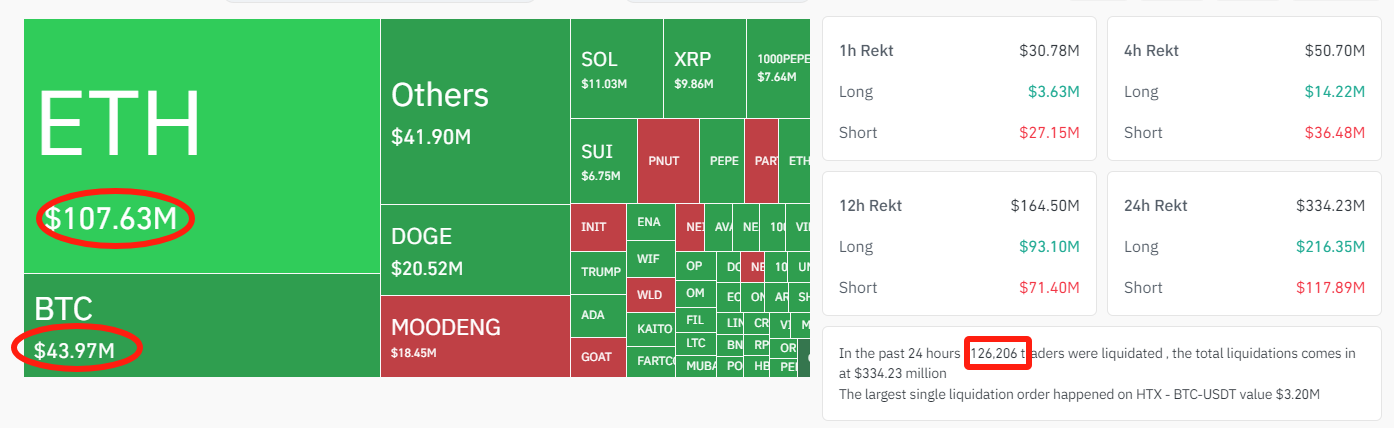Select the BTC liquidation tile

click(200, 325)
